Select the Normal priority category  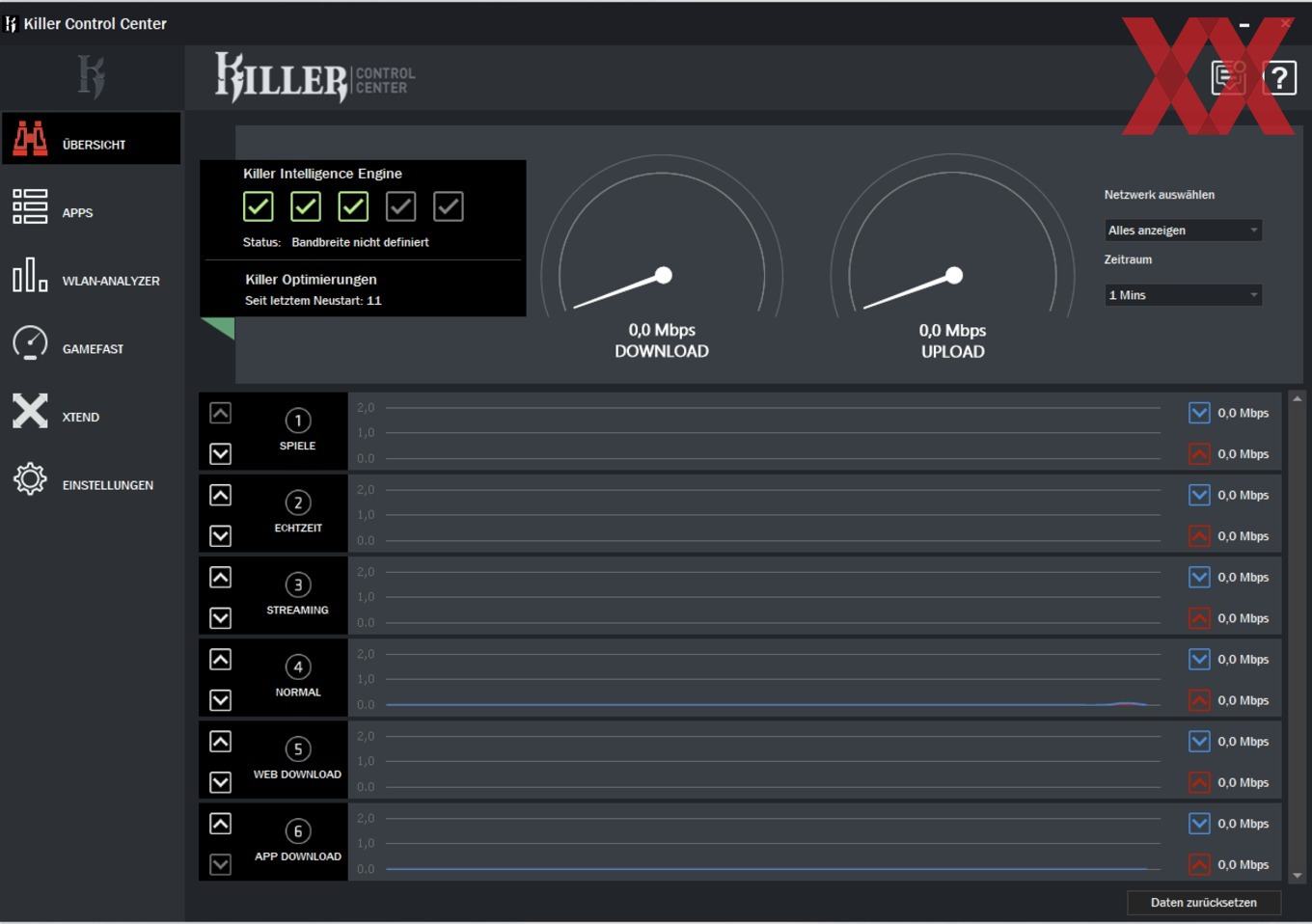[x=297, y=676]
